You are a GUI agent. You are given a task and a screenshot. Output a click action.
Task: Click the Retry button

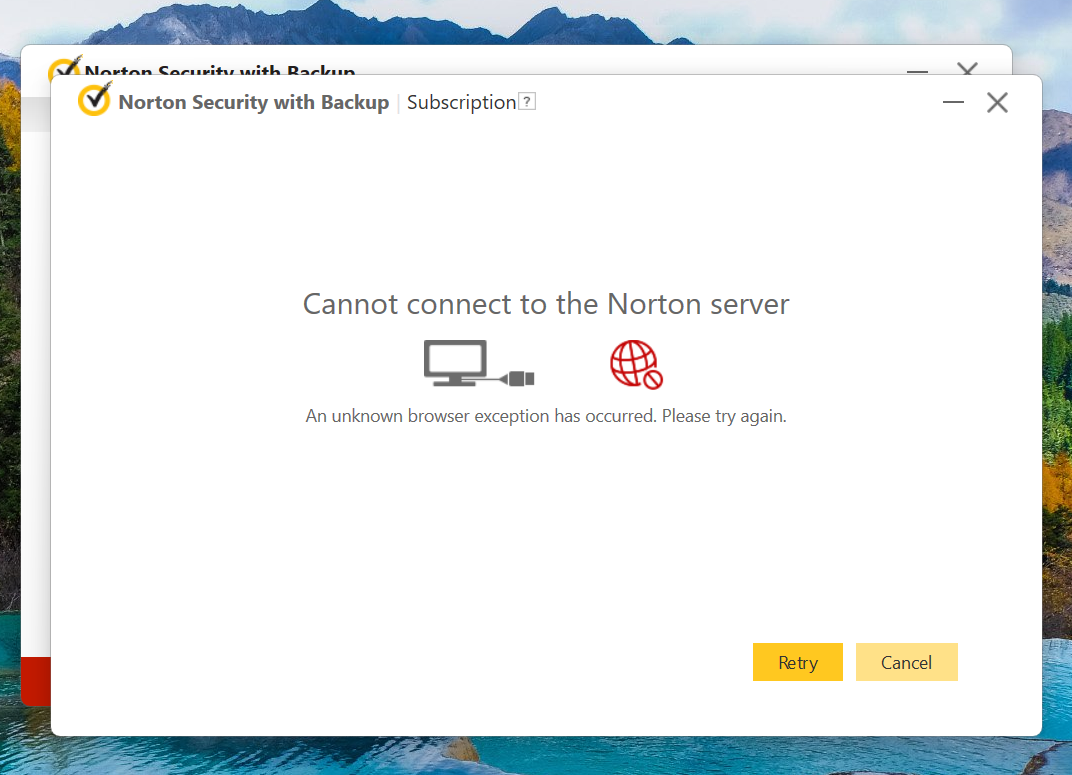(797, 662)
